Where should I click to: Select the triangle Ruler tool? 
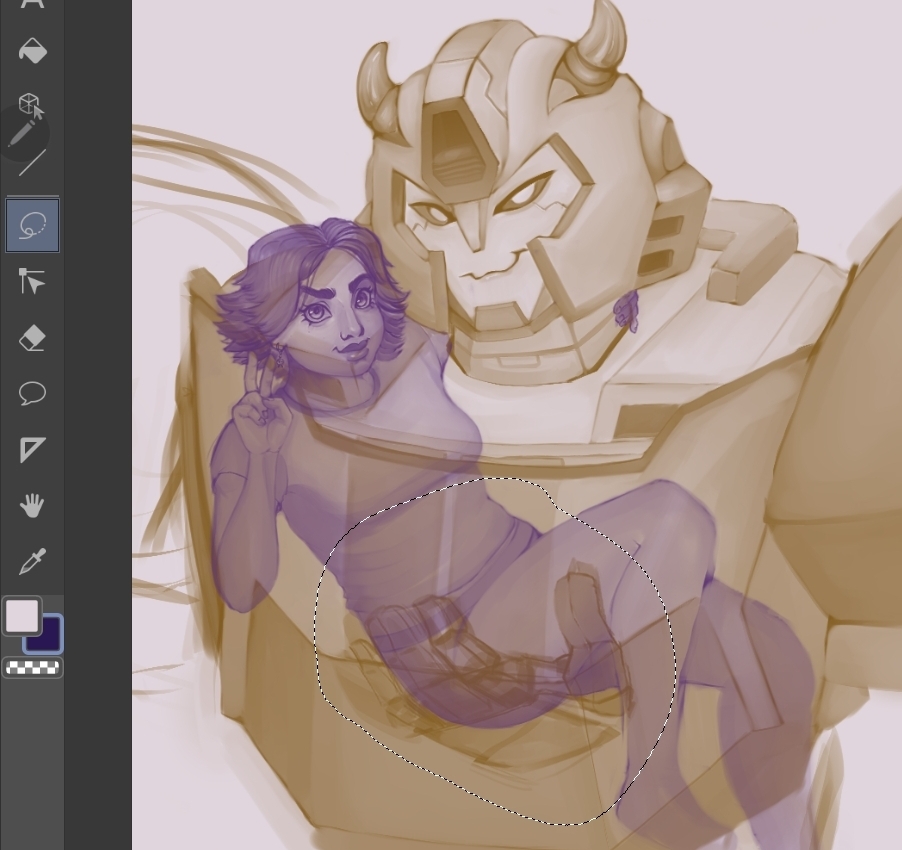(x=32, y=450)
